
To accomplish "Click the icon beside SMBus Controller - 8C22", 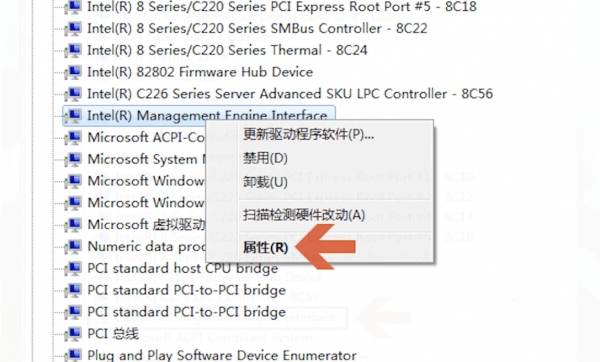I will (73, 28).
